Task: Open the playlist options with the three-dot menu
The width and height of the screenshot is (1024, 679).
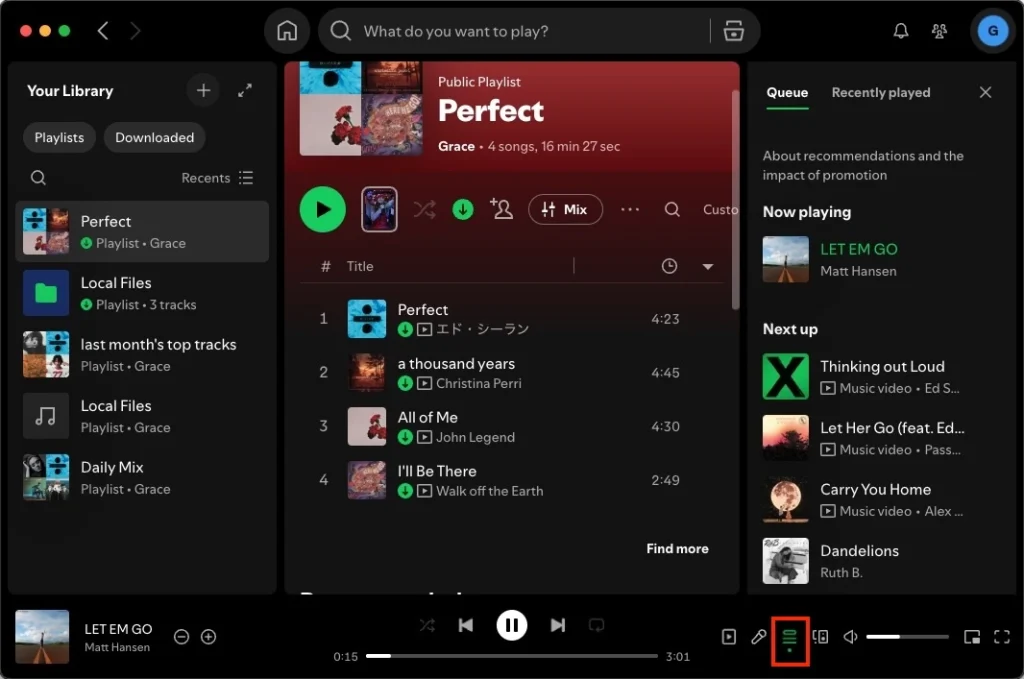Action: tap(630, 210)
